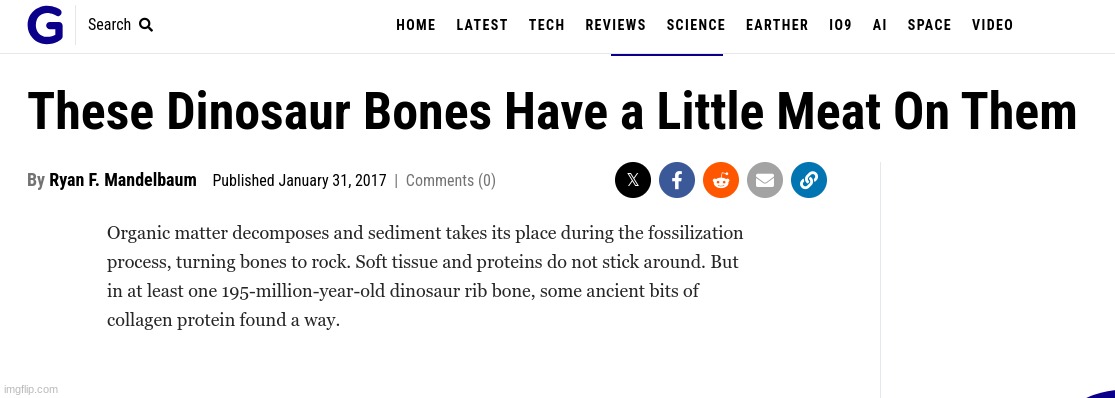This screenshot has width=1115, height=398.
Task: Open the SPACE section
Action: point(929,26)
